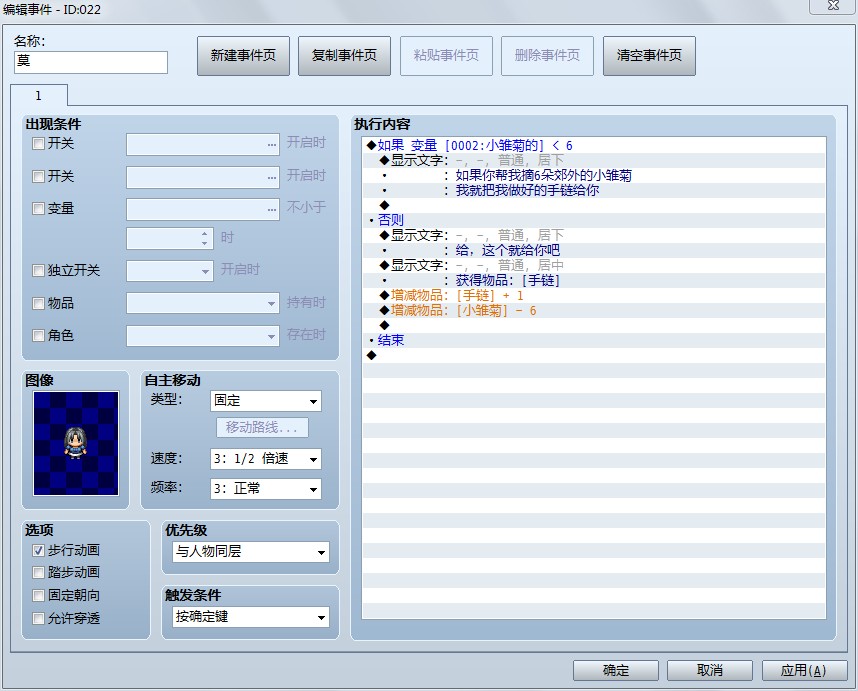Click the 变量 selector ellipsis field
Image resolution: width=858 pixels, height=691 pixels.
coord(203,210)
